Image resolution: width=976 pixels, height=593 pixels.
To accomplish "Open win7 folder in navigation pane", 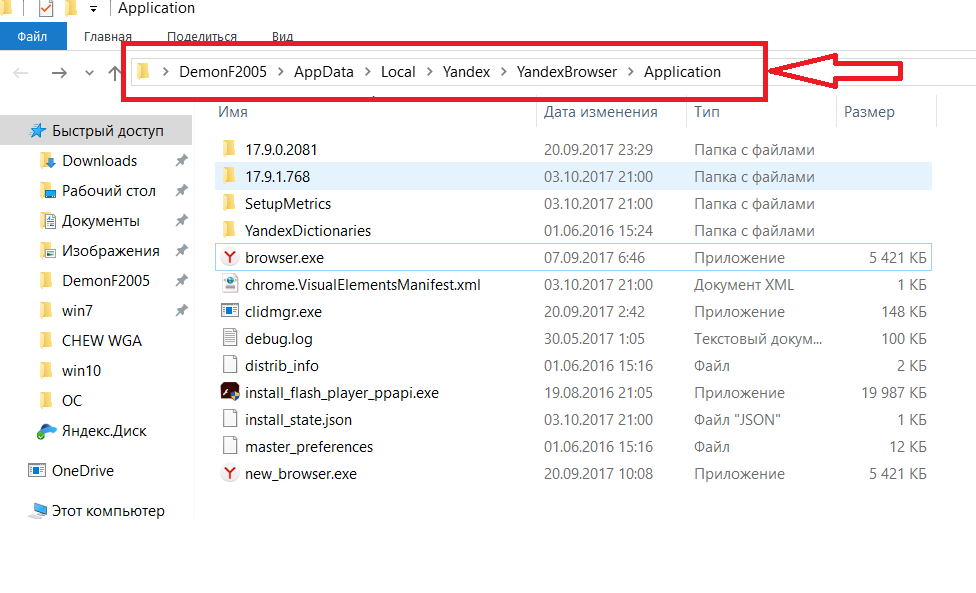I will coord(77,311).
